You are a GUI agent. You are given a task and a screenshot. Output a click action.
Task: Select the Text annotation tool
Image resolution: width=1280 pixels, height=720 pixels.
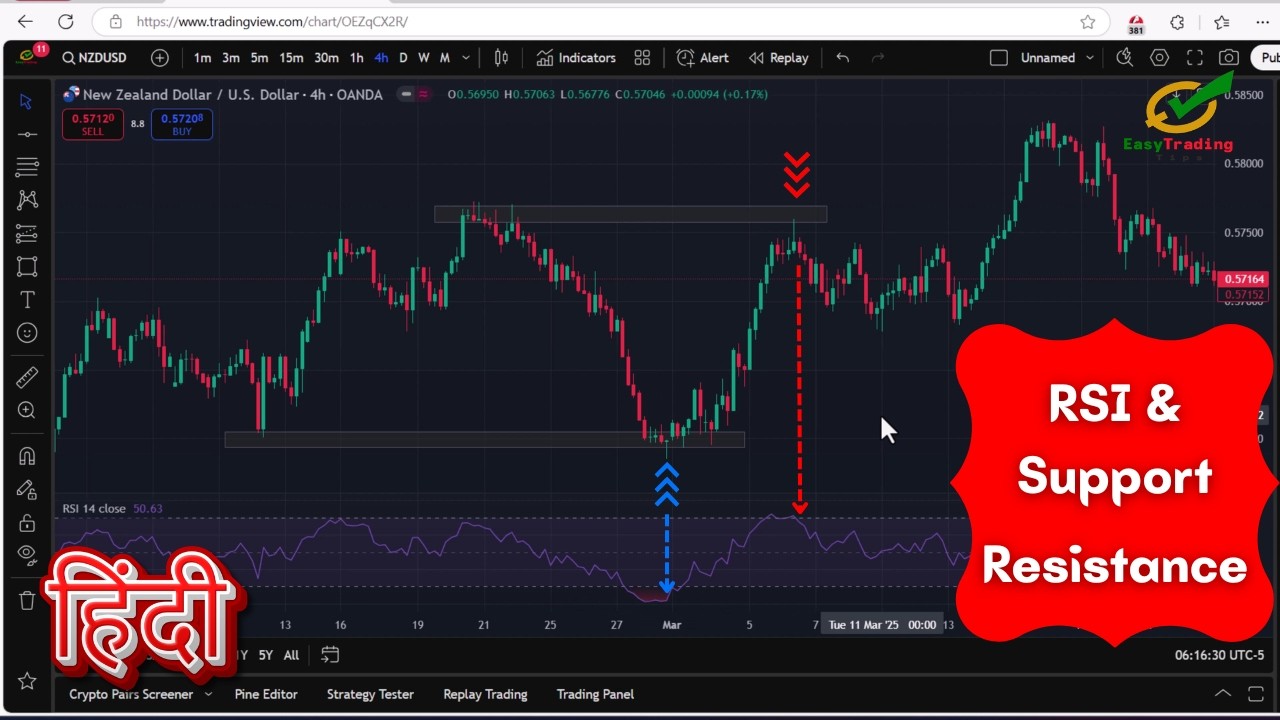point(27,299)
